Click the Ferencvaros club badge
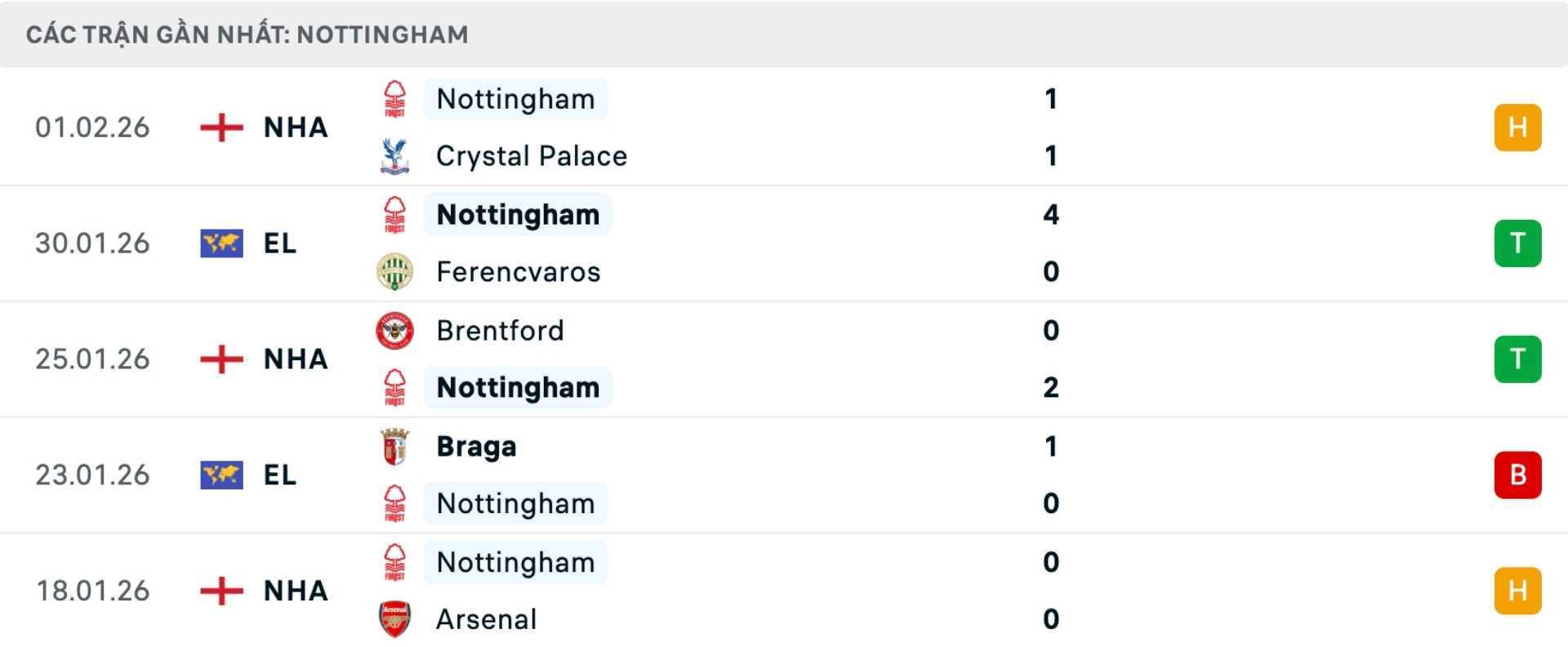The height and width of the screenshot is (647, 1568). tap(394, 272)
